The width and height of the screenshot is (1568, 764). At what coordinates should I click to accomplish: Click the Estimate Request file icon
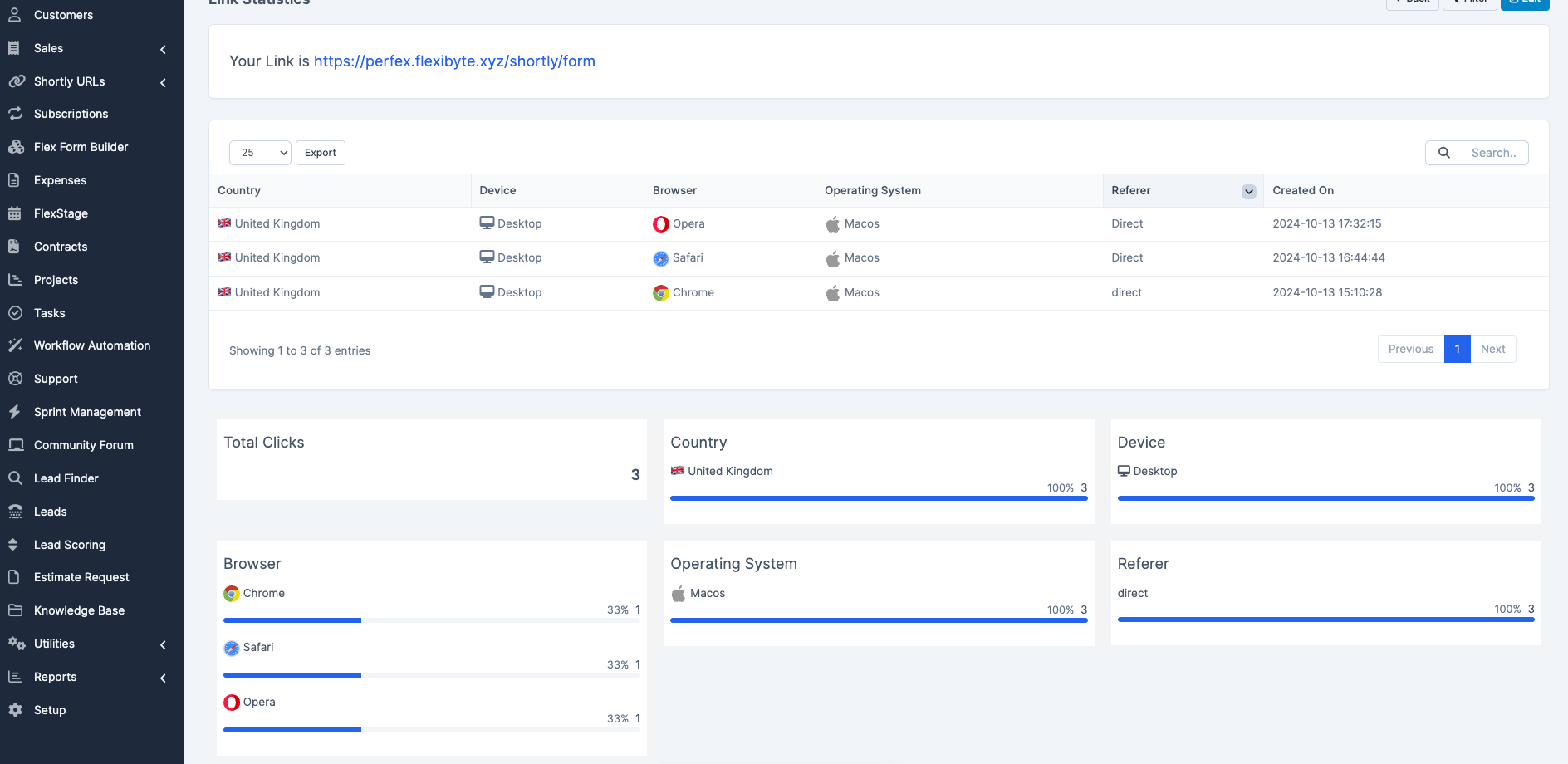click(x=14, y=577)
